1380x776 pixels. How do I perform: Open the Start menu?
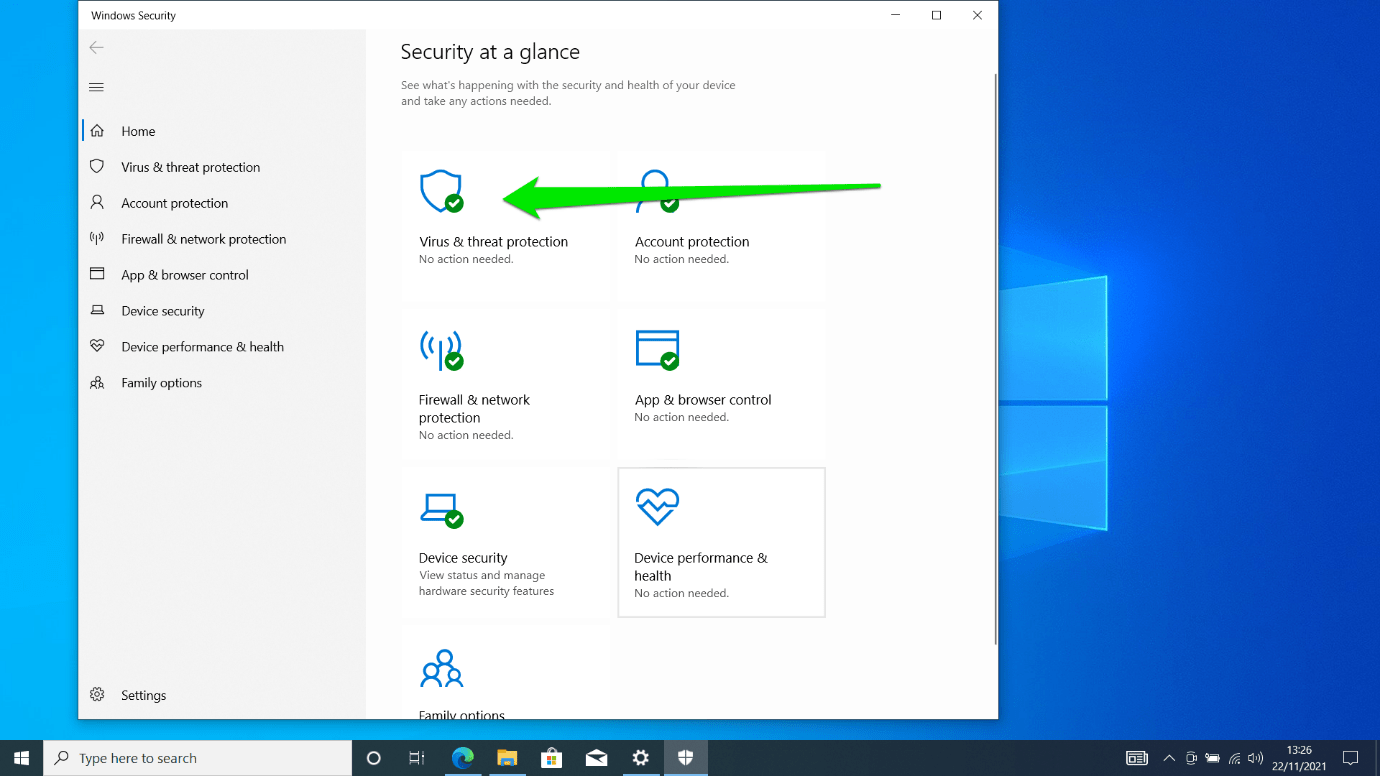(20, 758)
